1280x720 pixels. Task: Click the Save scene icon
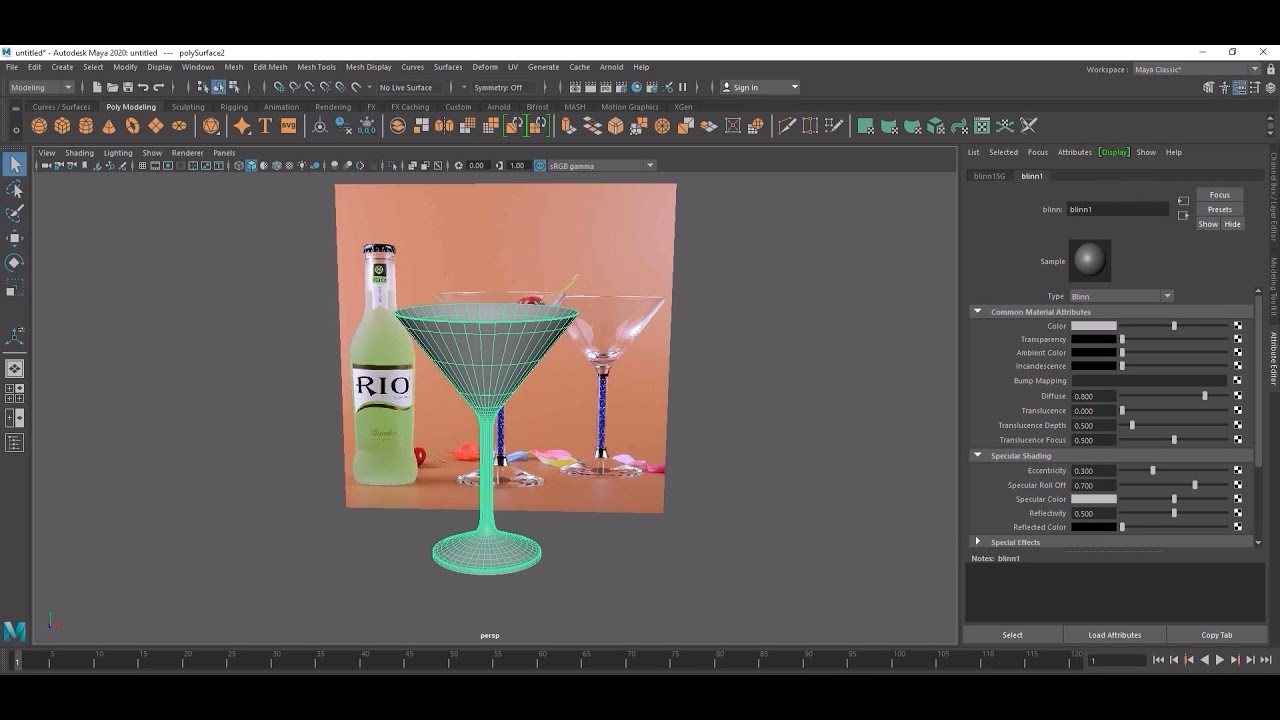point(127,87)
